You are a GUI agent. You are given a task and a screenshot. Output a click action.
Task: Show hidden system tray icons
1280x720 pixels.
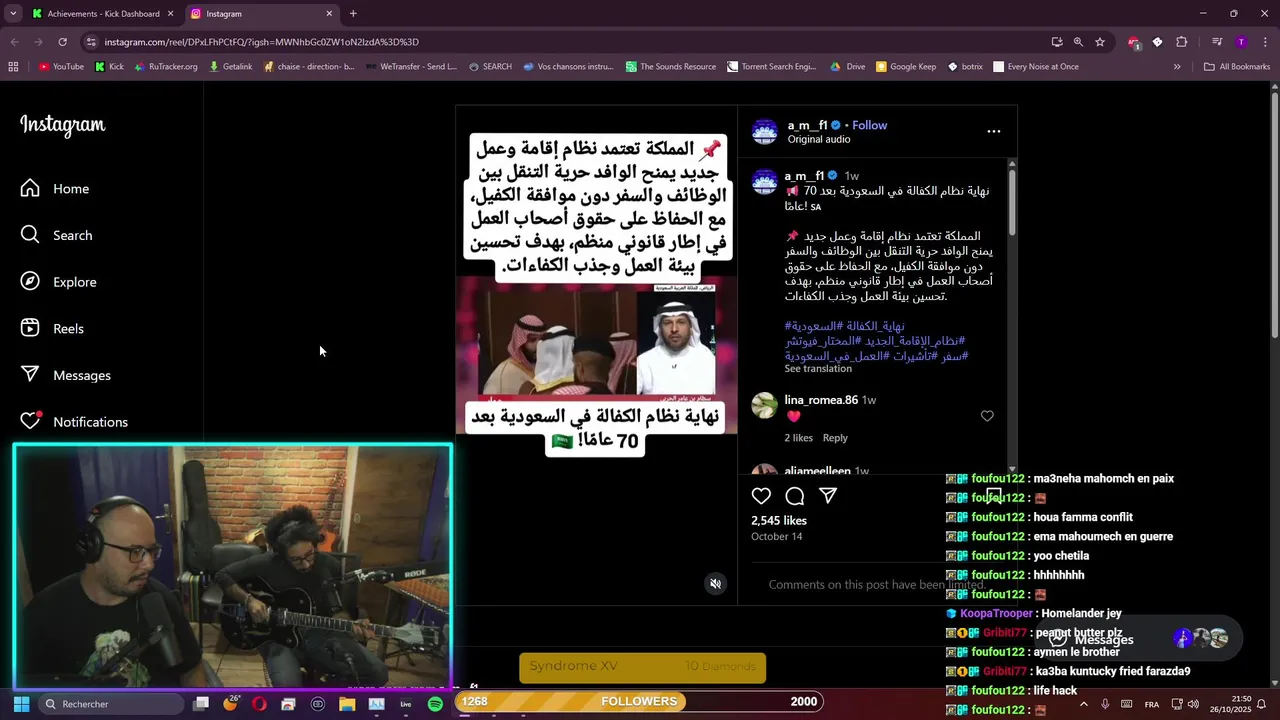pyautogui.click(x=1083, y=704)
